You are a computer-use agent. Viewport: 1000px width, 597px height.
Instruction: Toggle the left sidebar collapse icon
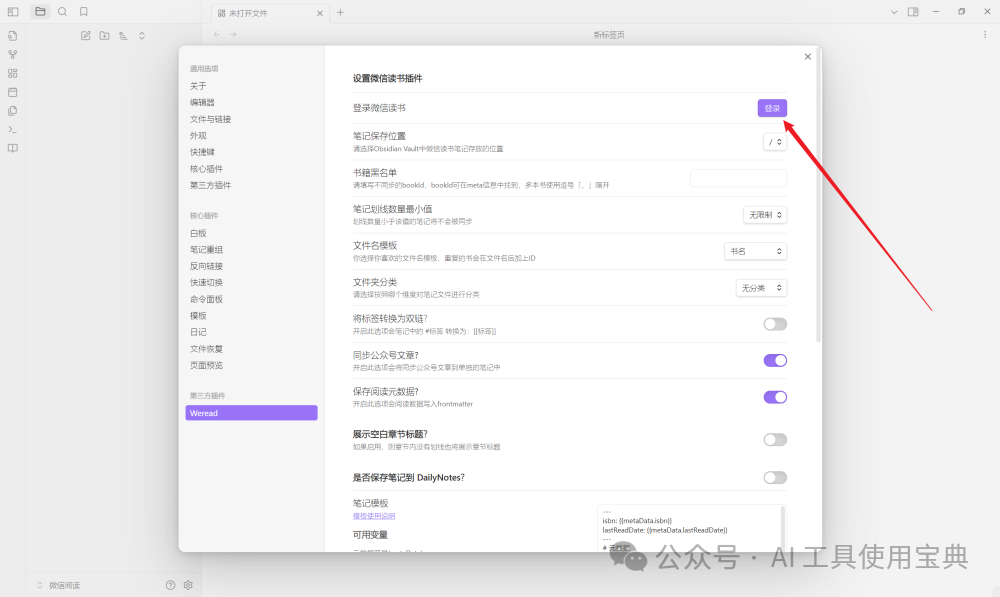point(13,11)
